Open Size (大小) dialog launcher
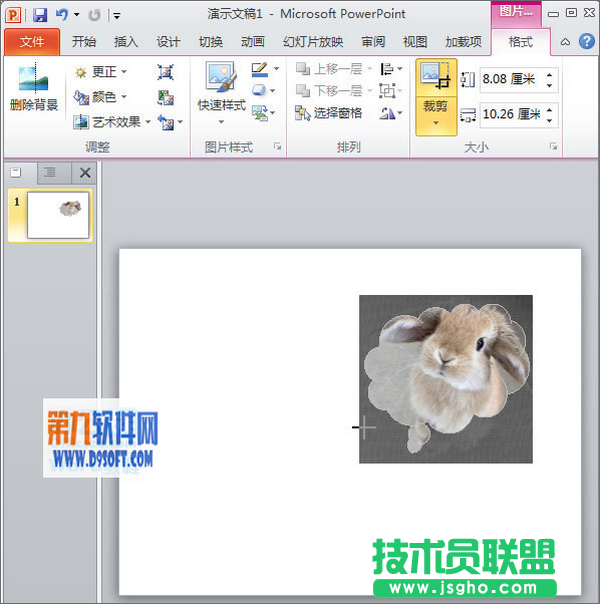 click(x=553, y=146)
